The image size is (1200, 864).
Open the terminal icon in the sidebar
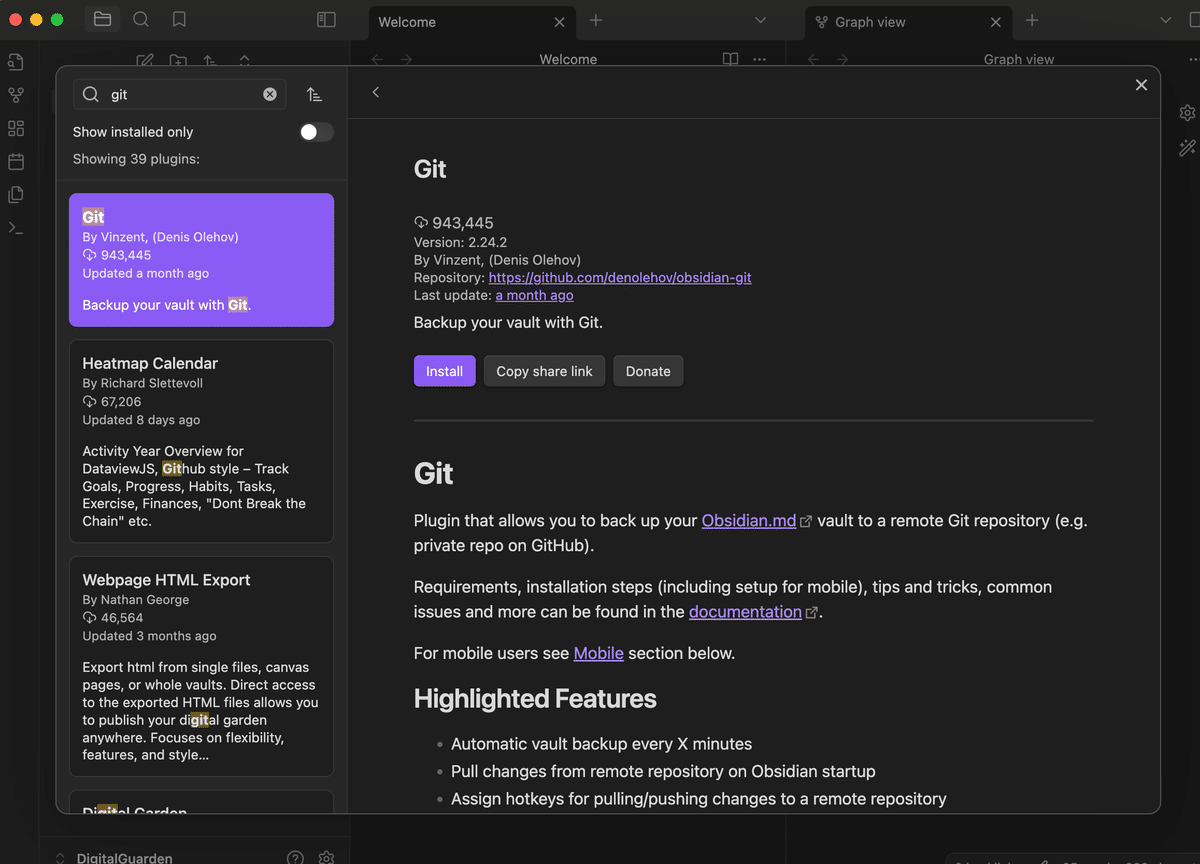[x=15, y=227]
